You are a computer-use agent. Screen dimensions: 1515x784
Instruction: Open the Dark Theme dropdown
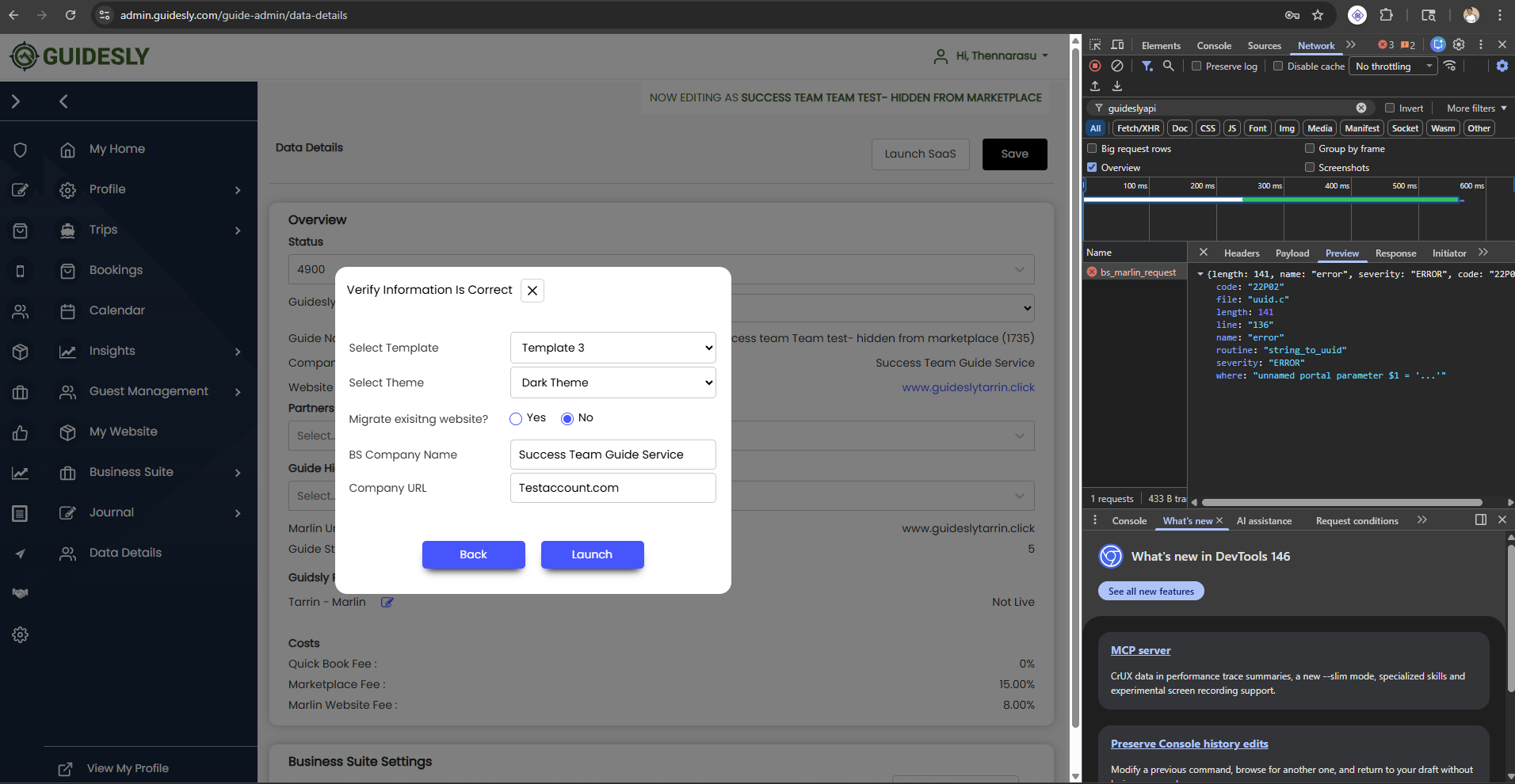click(612, 382)
